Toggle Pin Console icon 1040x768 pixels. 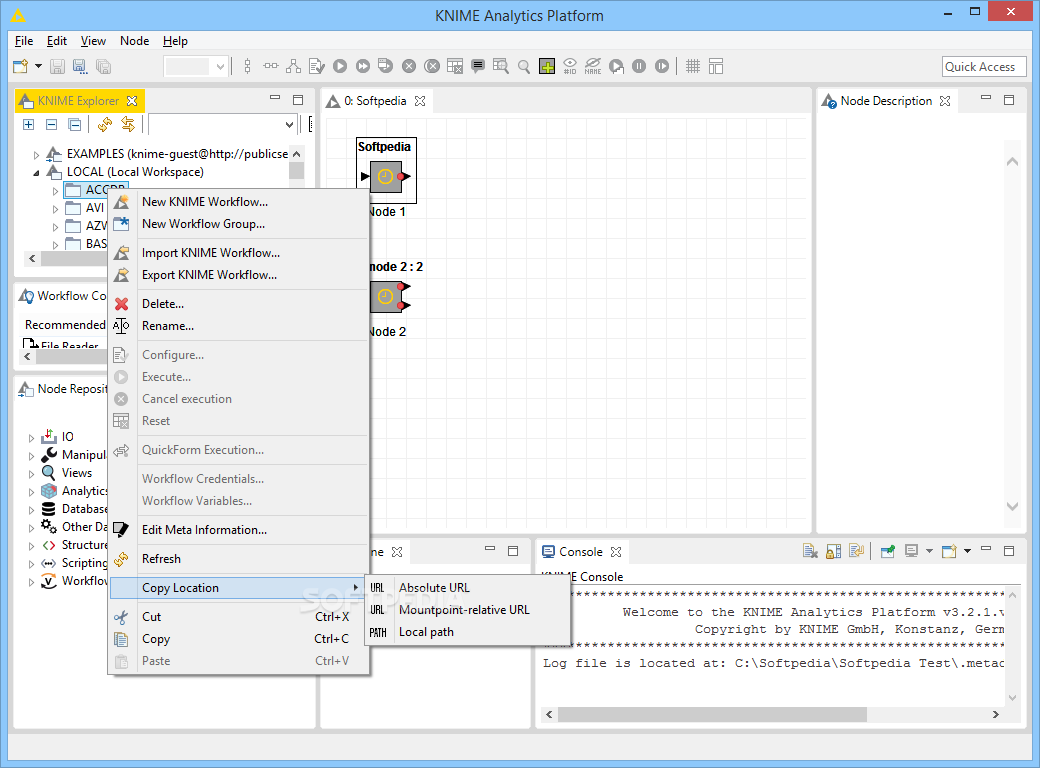pos(887,551)
